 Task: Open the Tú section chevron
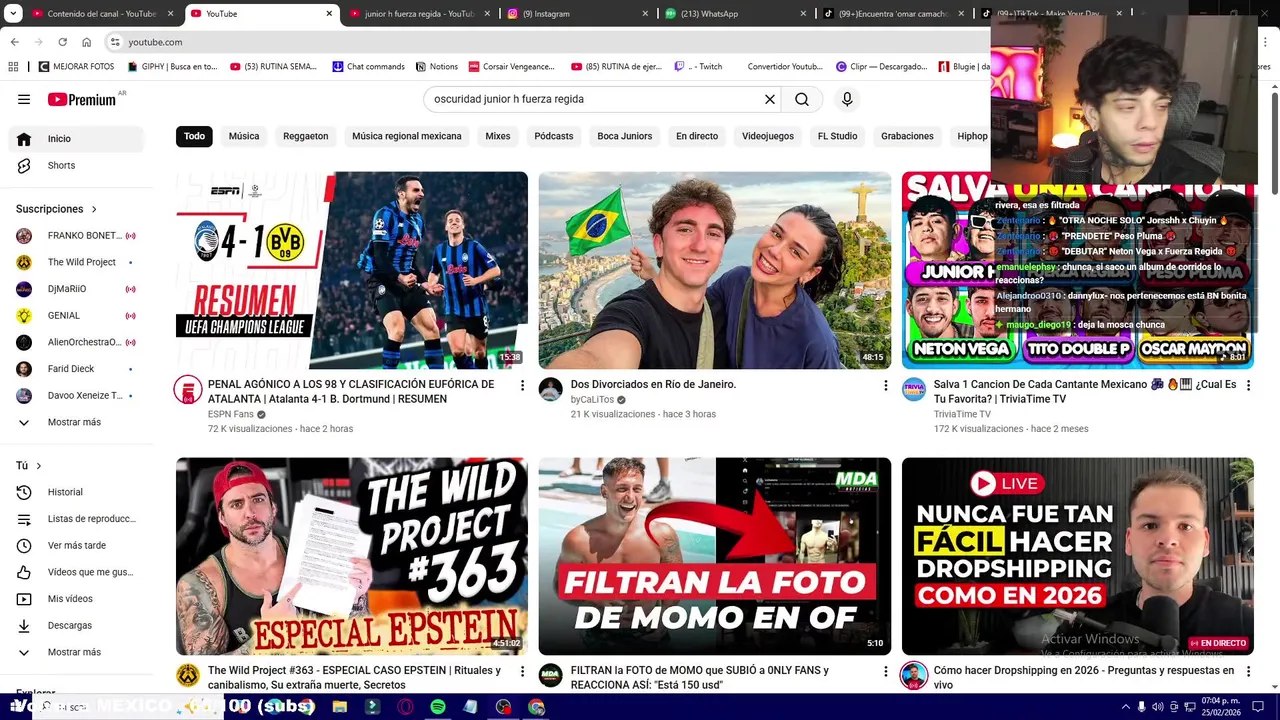tap(39, 466)
